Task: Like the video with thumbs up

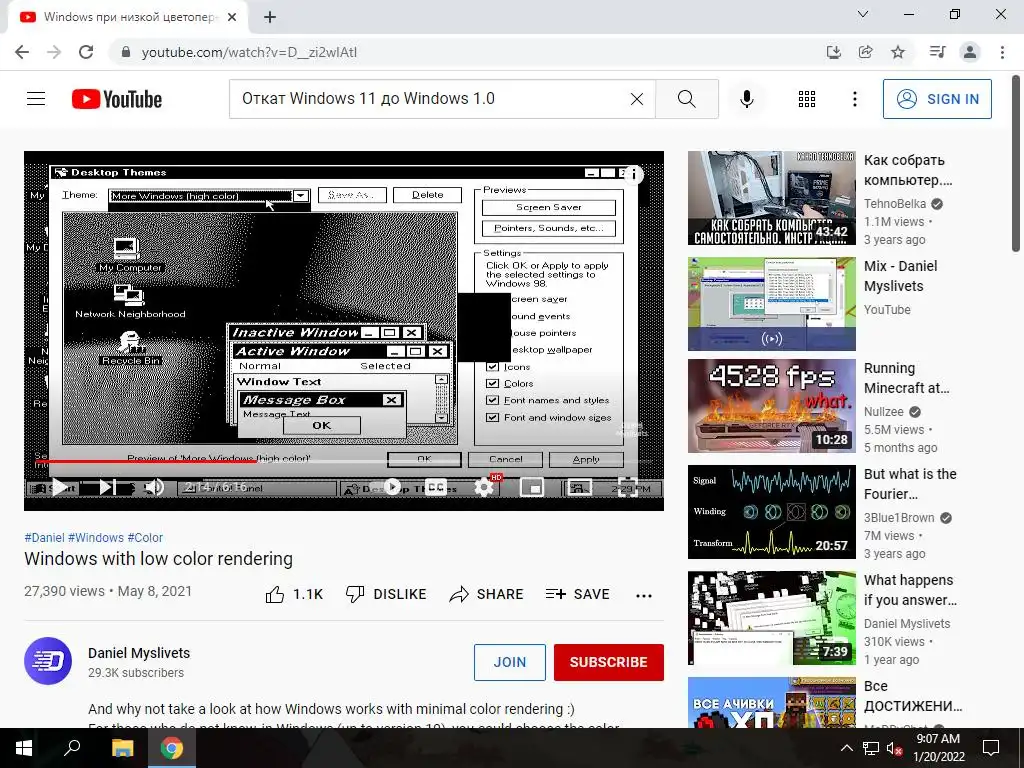Action: [x=294, y=594]
